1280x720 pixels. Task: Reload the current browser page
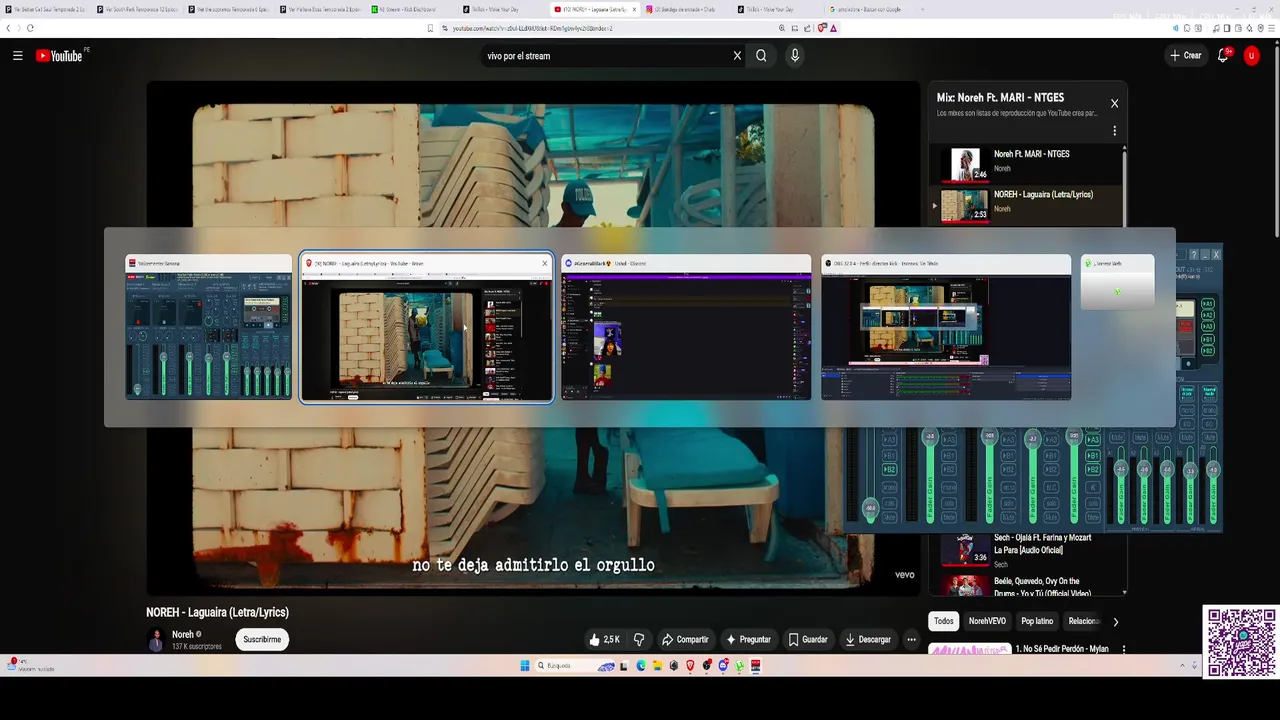(x=30, y=28)
